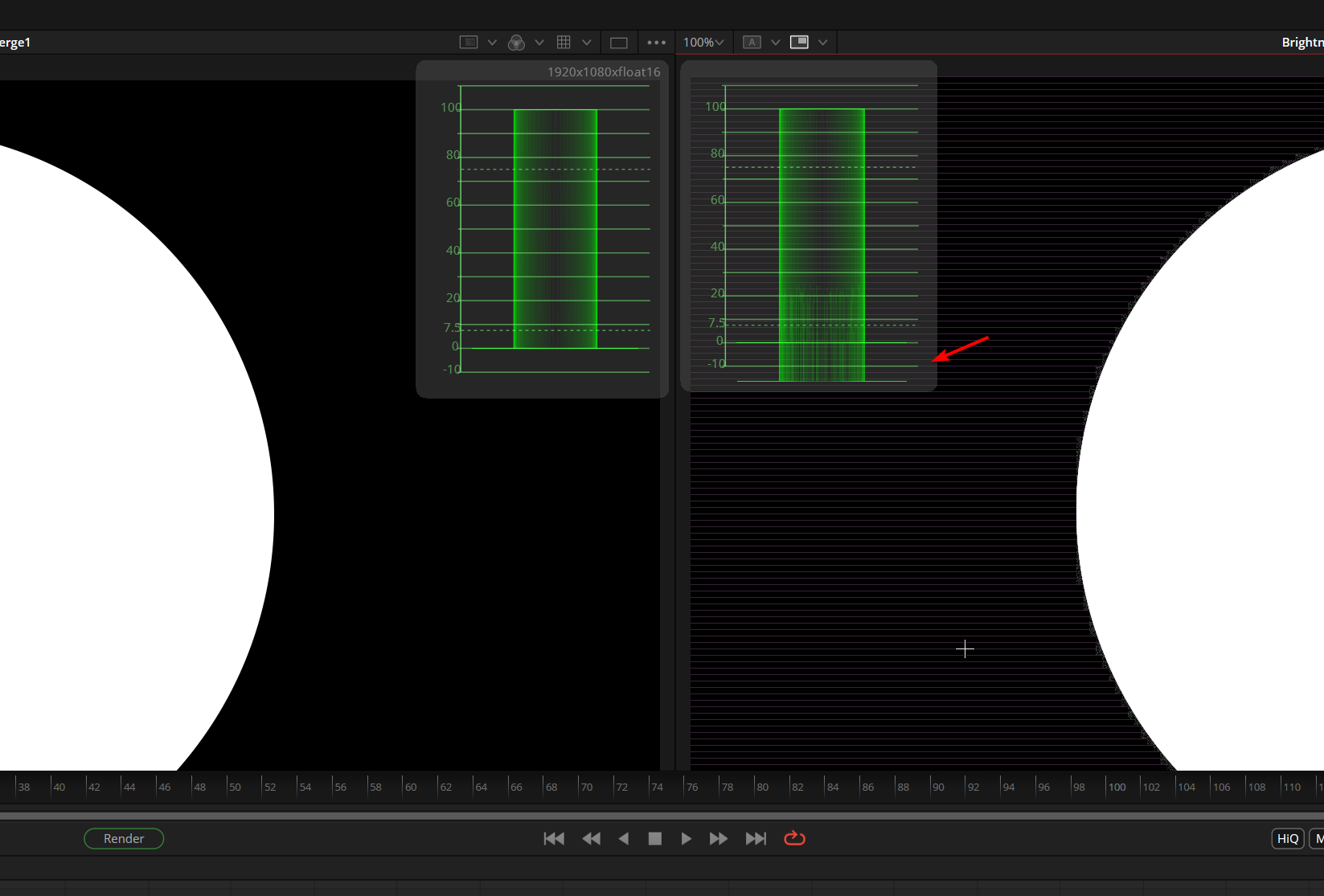Click the Render button
The width and height of the screenshot is (1324, 896).
tap(124, 838)
